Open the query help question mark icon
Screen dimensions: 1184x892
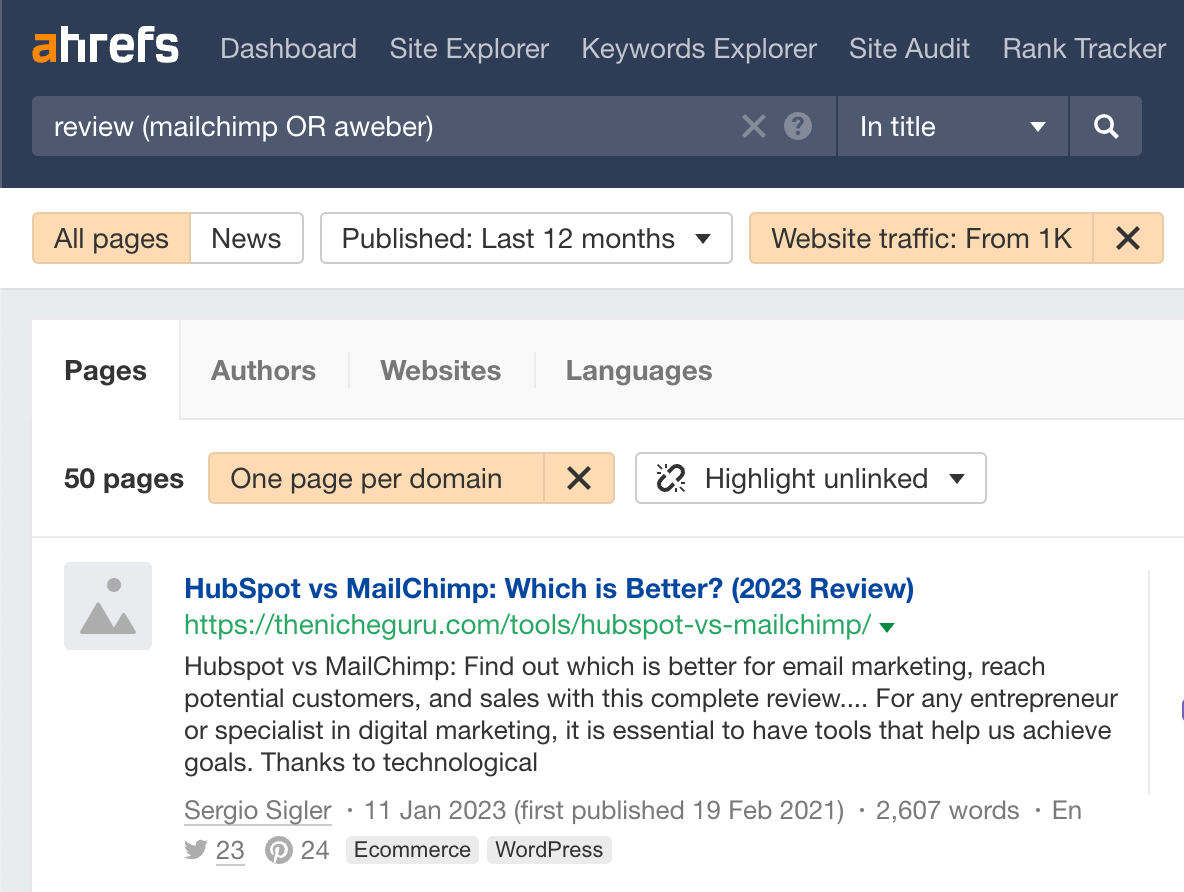click(x=795, y=126)
